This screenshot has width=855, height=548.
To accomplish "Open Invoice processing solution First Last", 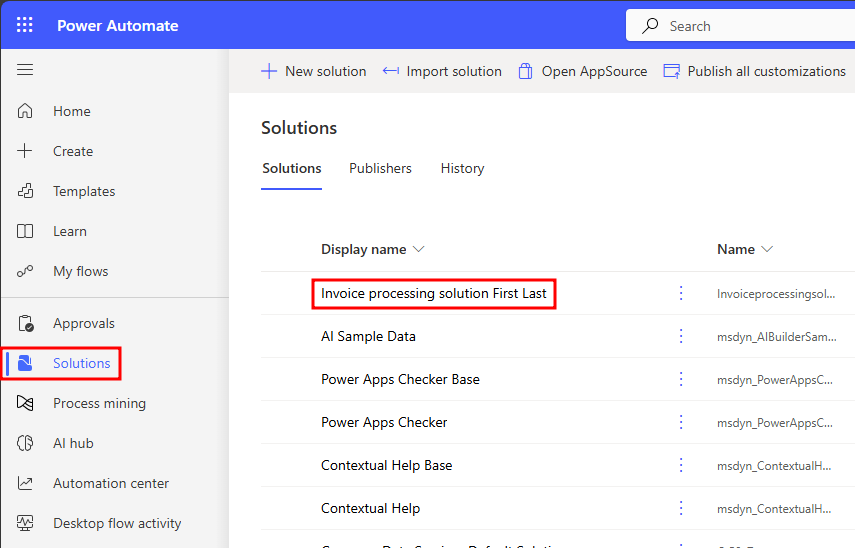I will click(x=433, y=293).
